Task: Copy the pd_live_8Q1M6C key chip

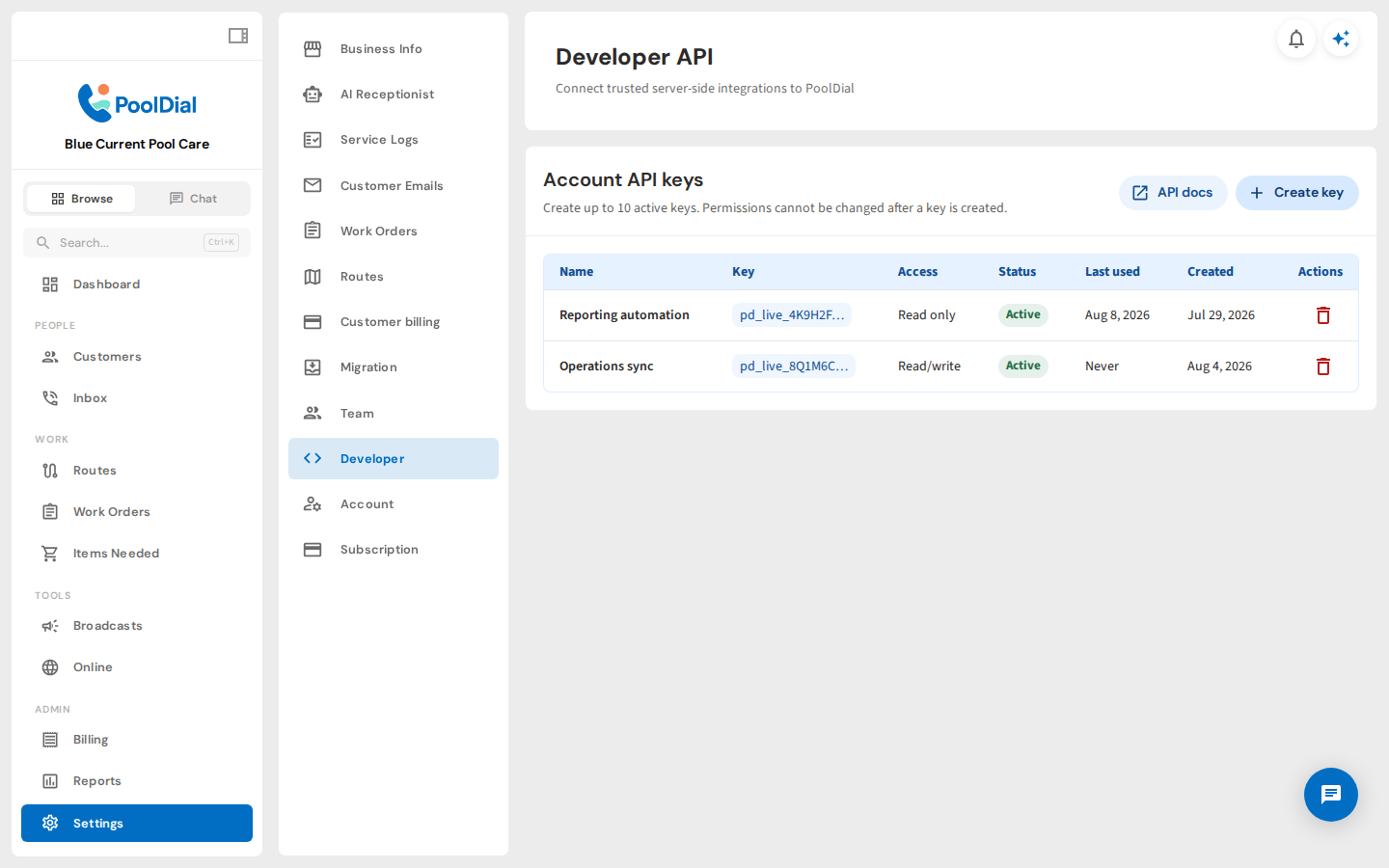Action: point(794,366)
